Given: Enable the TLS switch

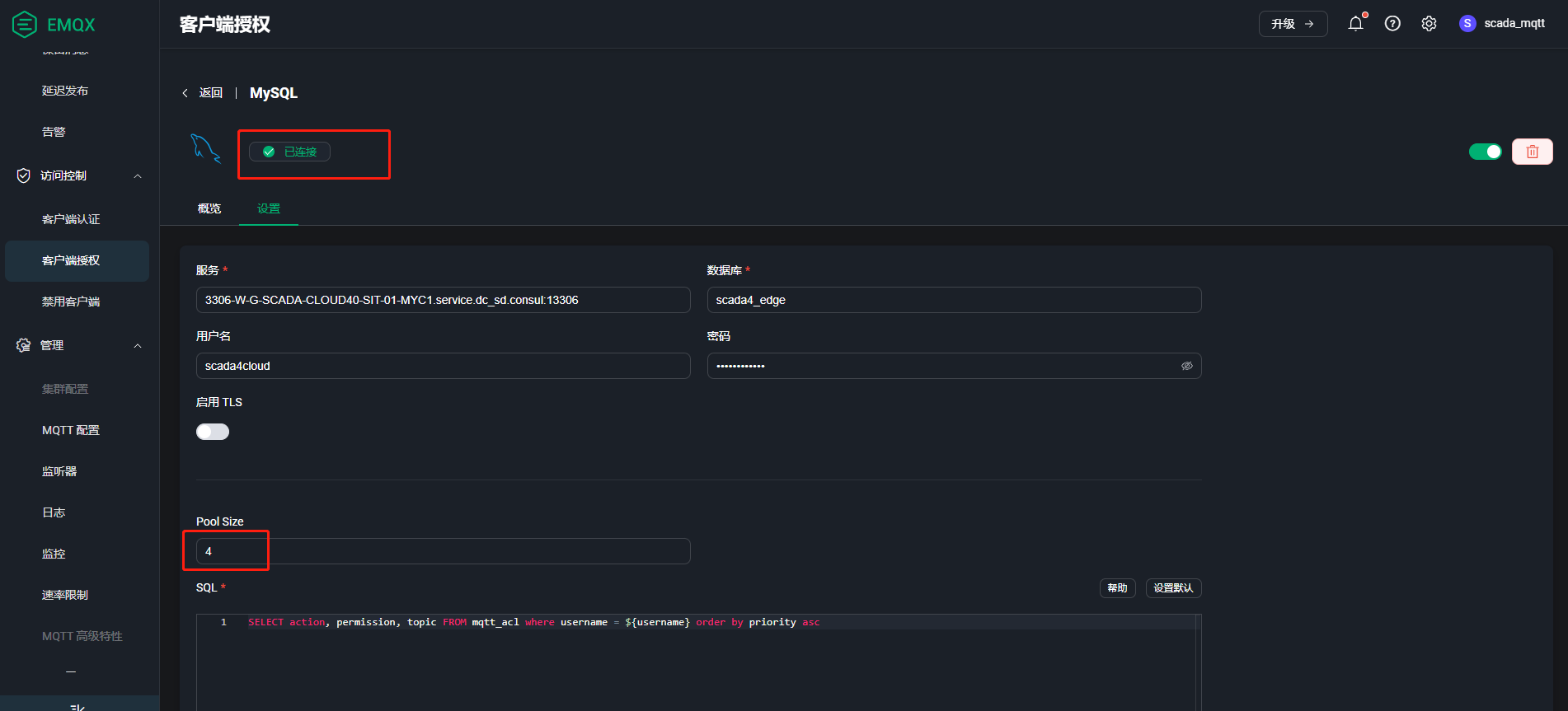Looking at the screenshot, I should click(x=213, y=432).
